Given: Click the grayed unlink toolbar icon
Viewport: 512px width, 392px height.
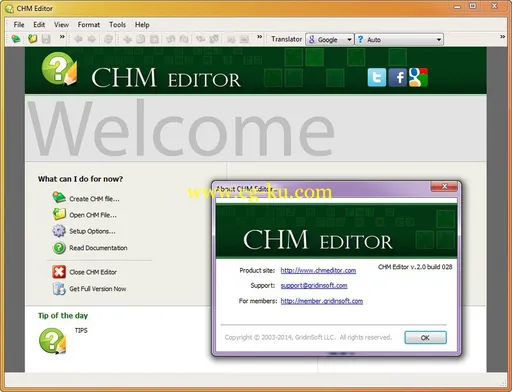Looking at the screenshot, I should pyautogui.click(x=214, y=39).
